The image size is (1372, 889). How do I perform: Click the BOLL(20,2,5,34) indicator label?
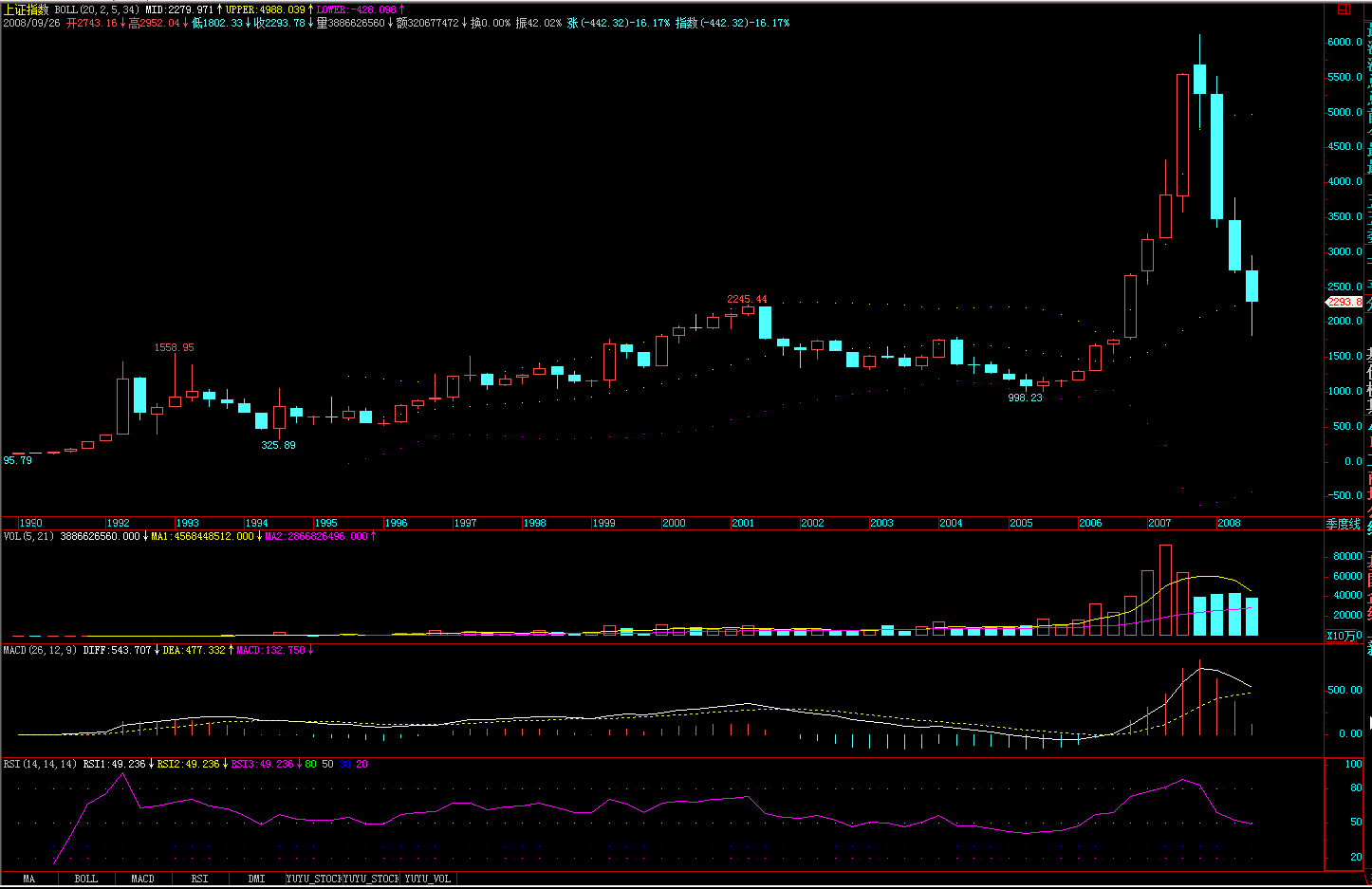point(97,9)
